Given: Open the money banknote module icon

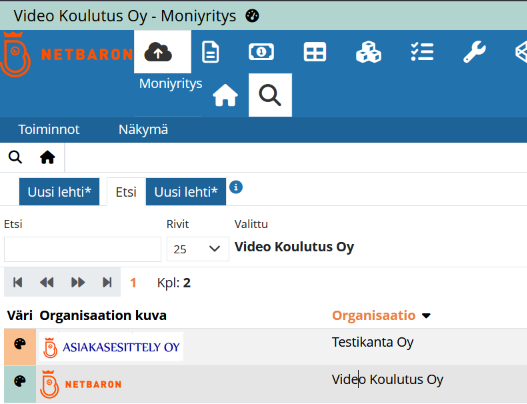Looking at the screenshot, I should tap(261, 52).
